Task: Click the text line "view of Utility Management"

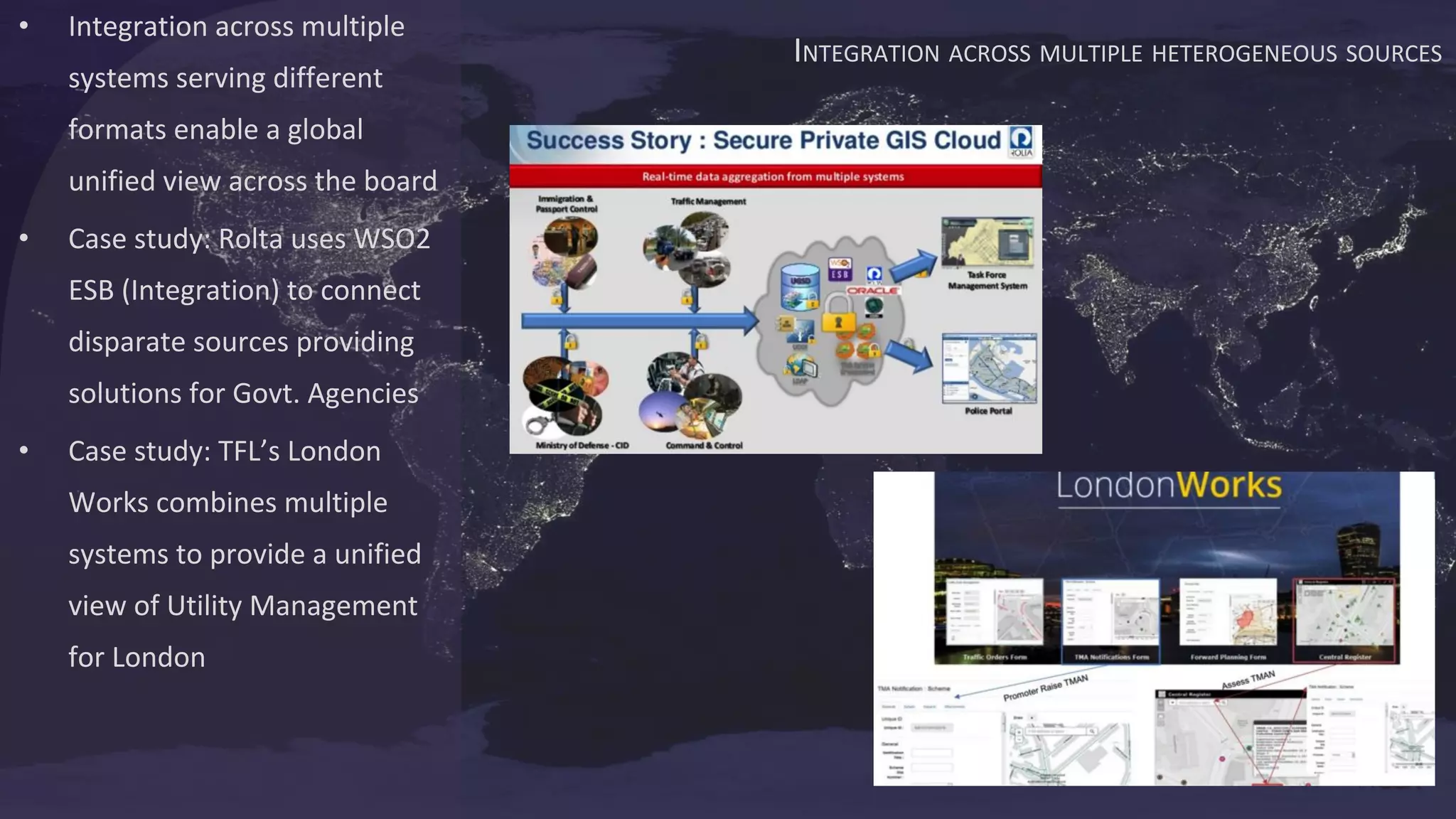Action: [243, 606]
